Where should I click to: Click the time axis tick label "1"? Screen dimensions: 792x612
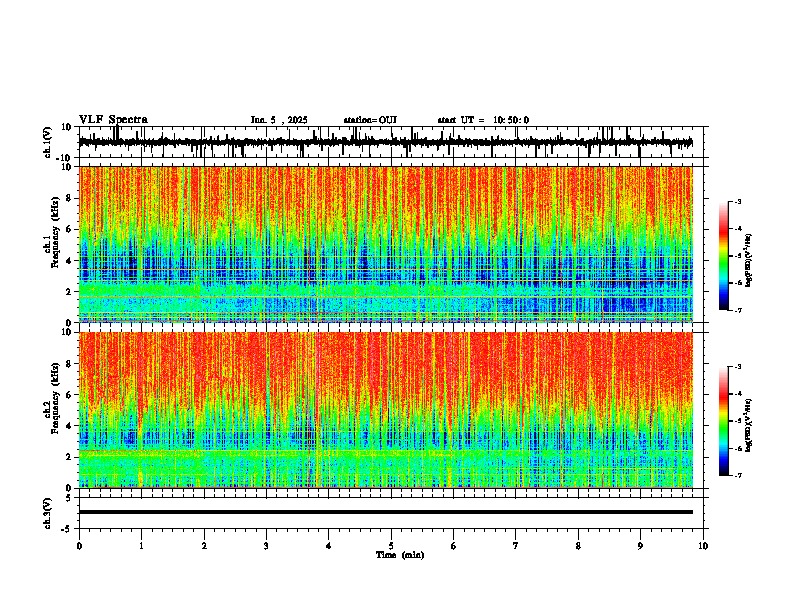coord(141,546)
